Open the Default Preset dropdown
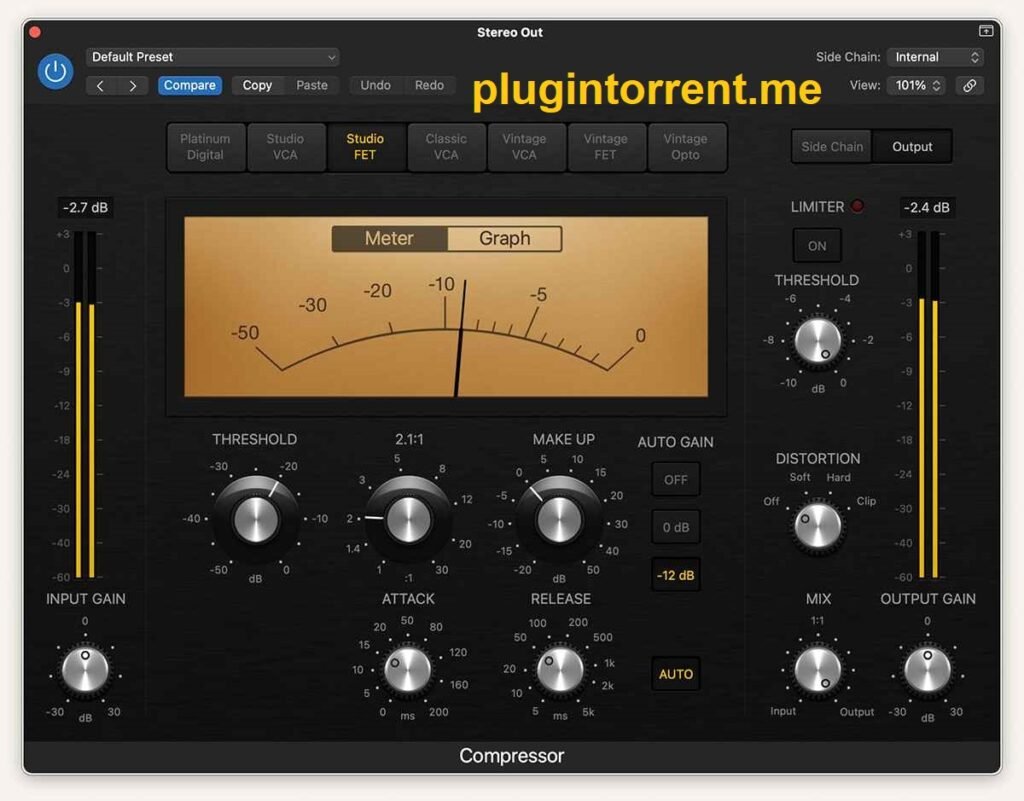 point(212,57)
